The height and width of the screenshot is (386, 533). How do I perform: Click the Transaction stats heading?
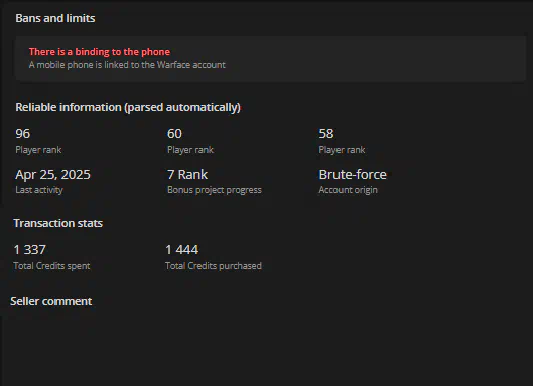click(x=58, y=223)
